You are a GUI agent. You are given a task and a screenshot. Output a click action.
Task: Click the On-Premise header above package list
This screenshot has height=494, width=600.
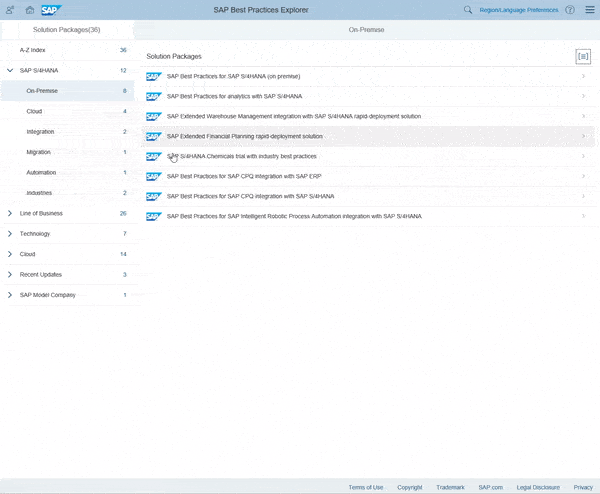click(366, 30)
